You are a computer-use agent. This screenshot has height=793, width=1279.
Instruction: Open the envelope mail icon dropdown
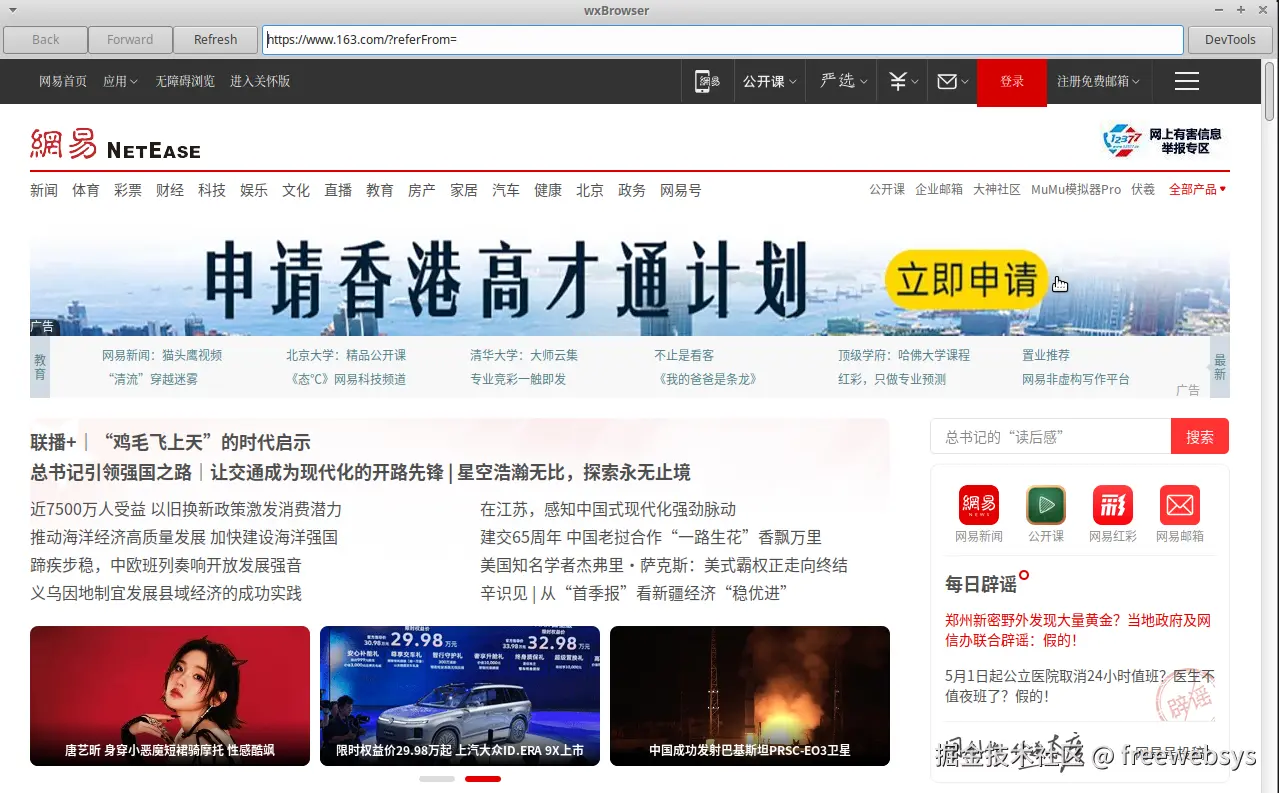(952, 82)
